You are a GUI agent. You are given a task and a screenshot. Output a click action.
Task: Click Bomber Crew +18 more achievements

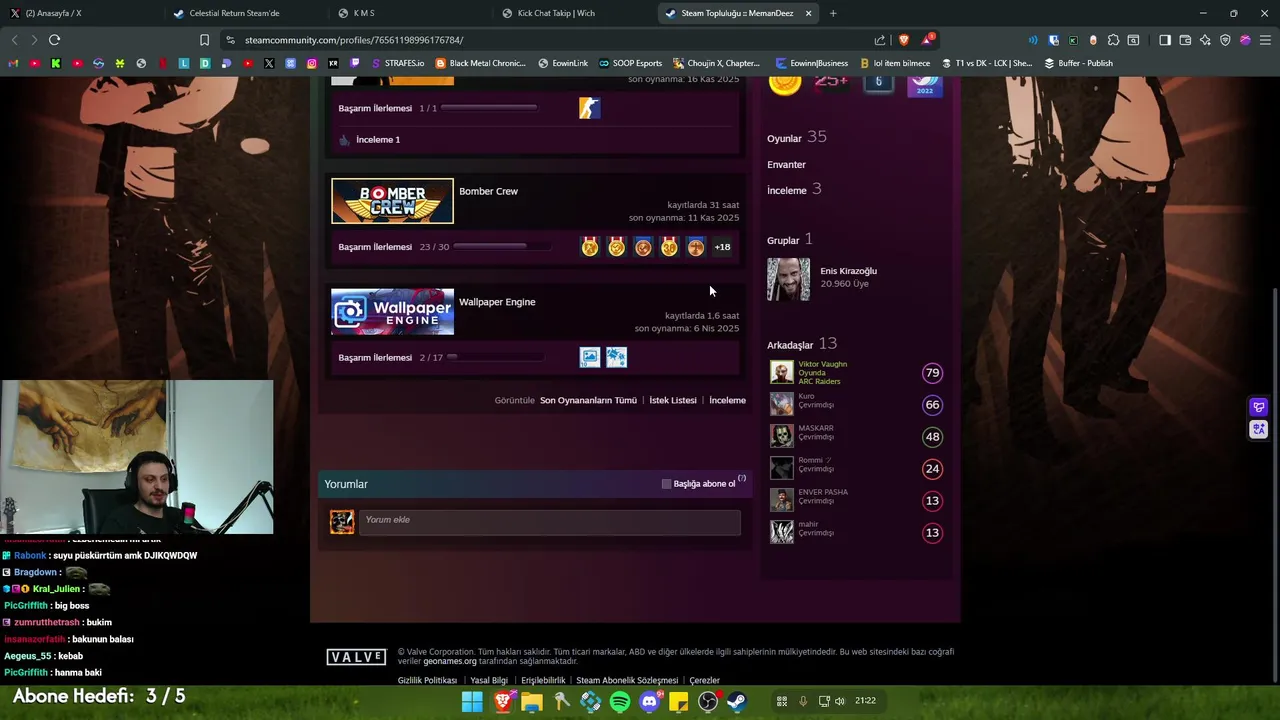tap(722, 247)
